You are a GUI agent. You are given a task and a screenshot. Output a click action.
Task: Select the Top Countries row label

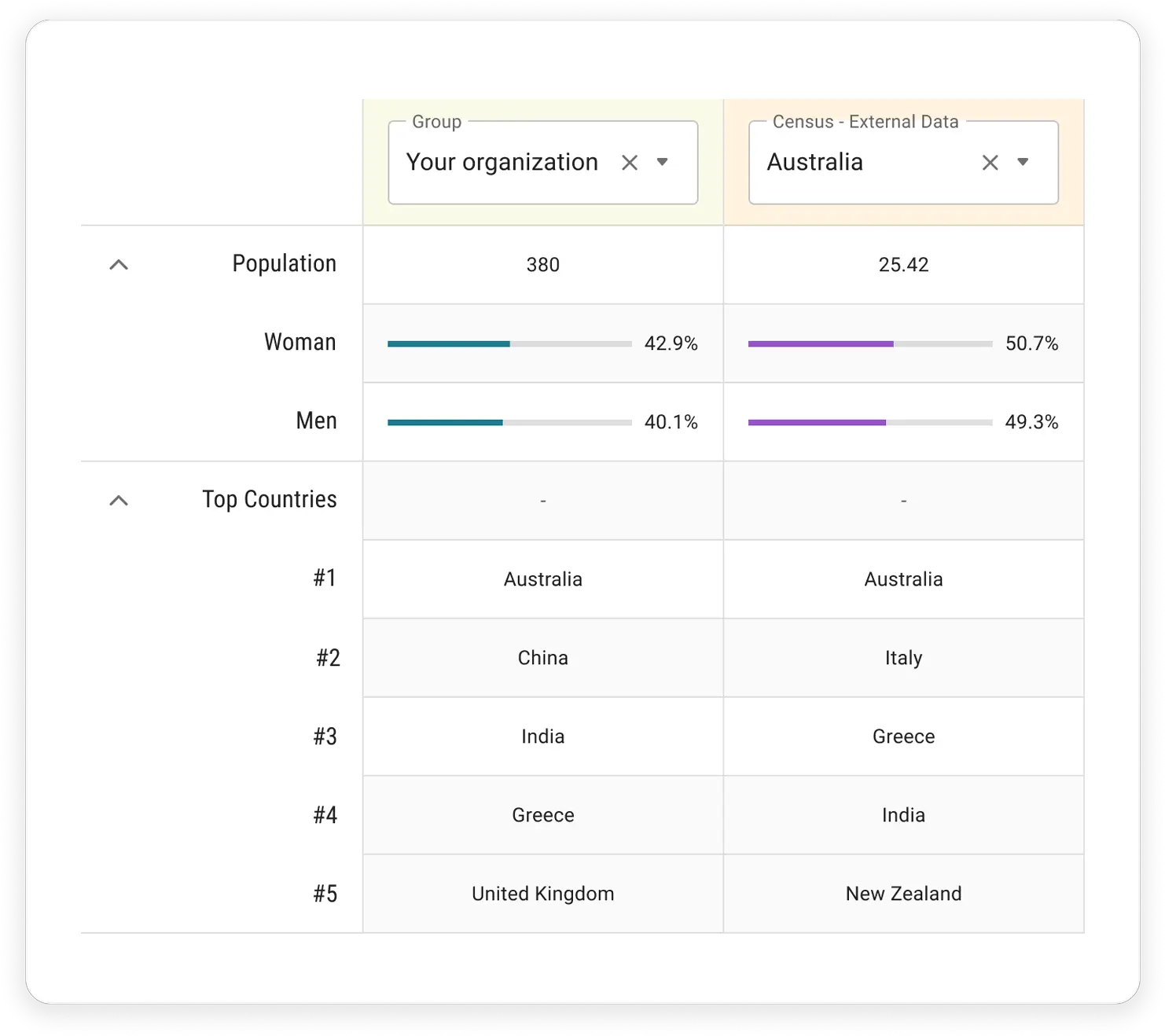[269, 500]
